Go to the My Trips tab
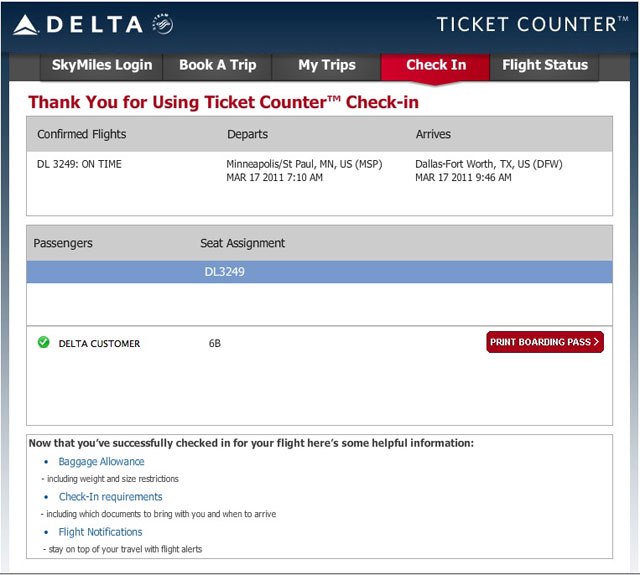 tap(327, 65)
